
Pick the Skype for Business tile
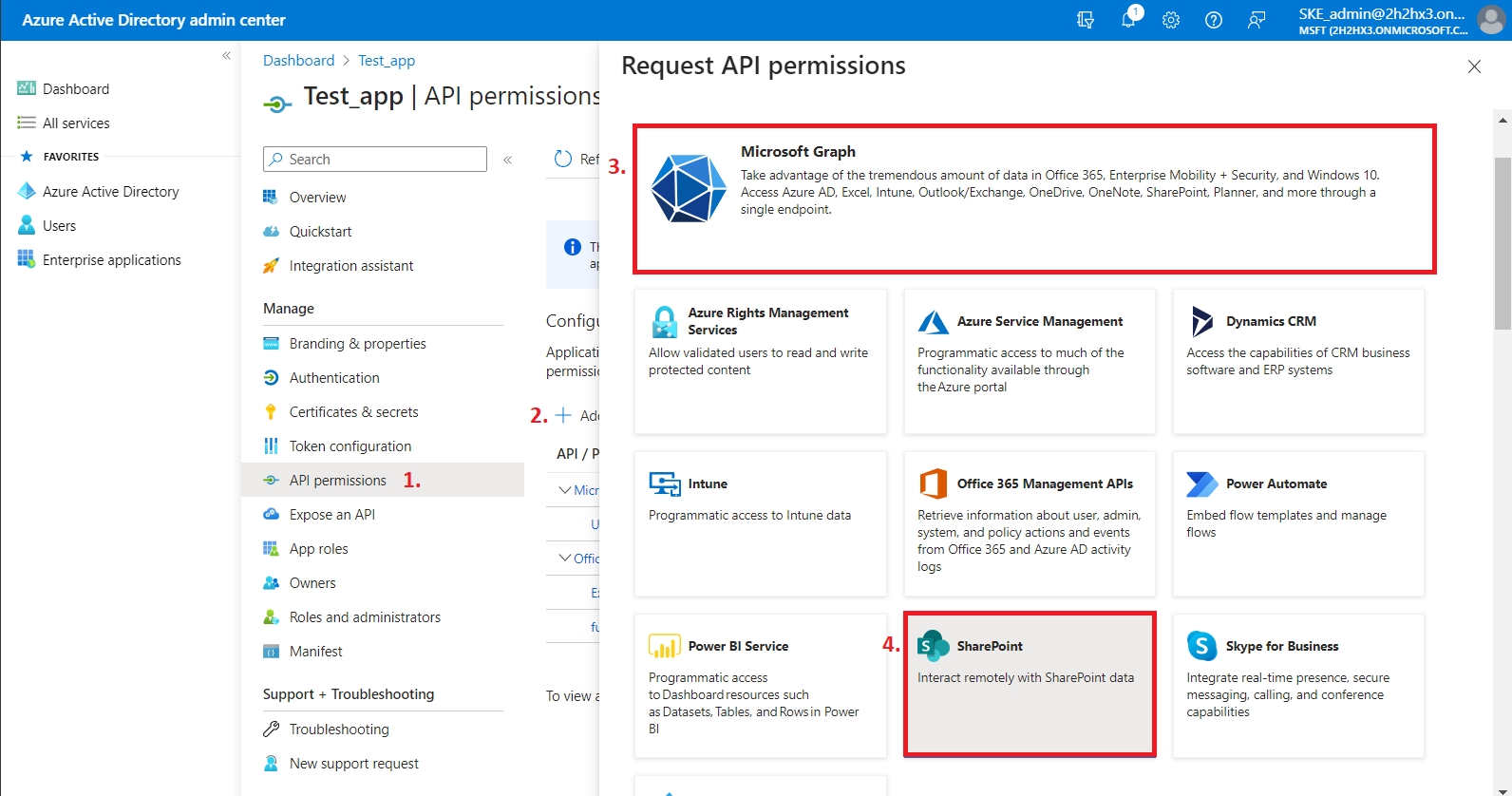point(1298,685)
